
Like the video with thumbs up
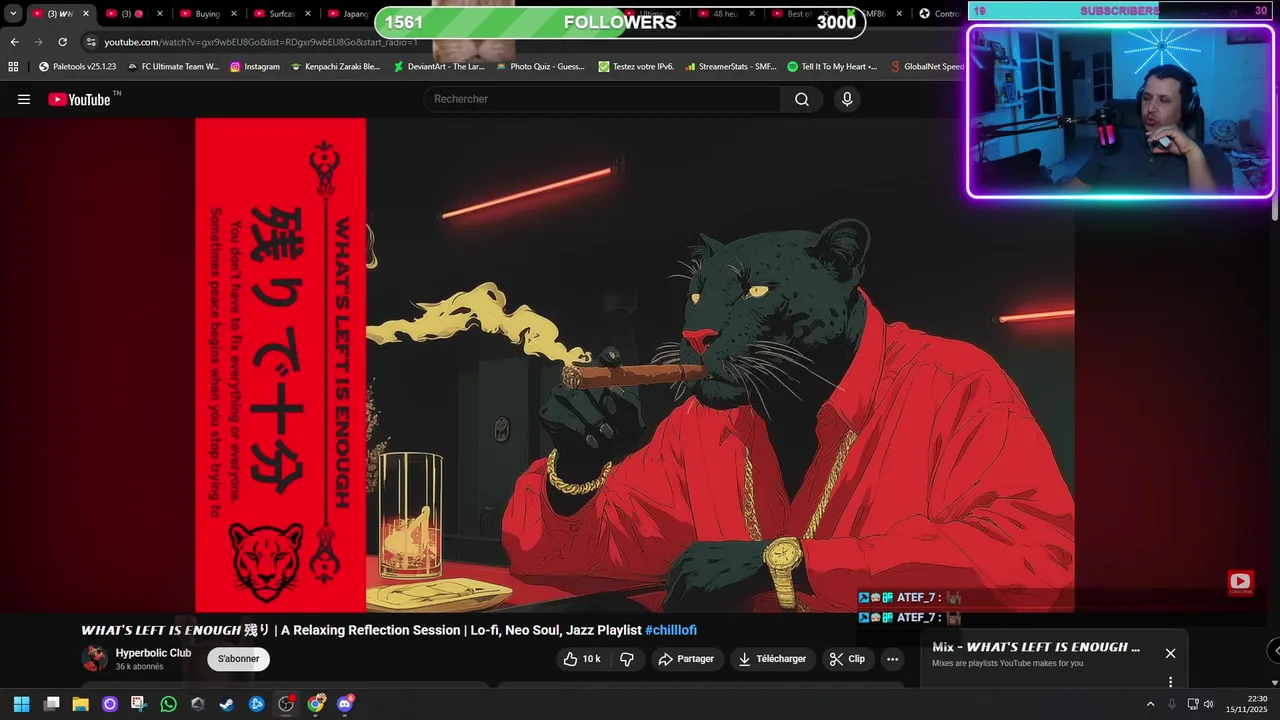point(582,659)
